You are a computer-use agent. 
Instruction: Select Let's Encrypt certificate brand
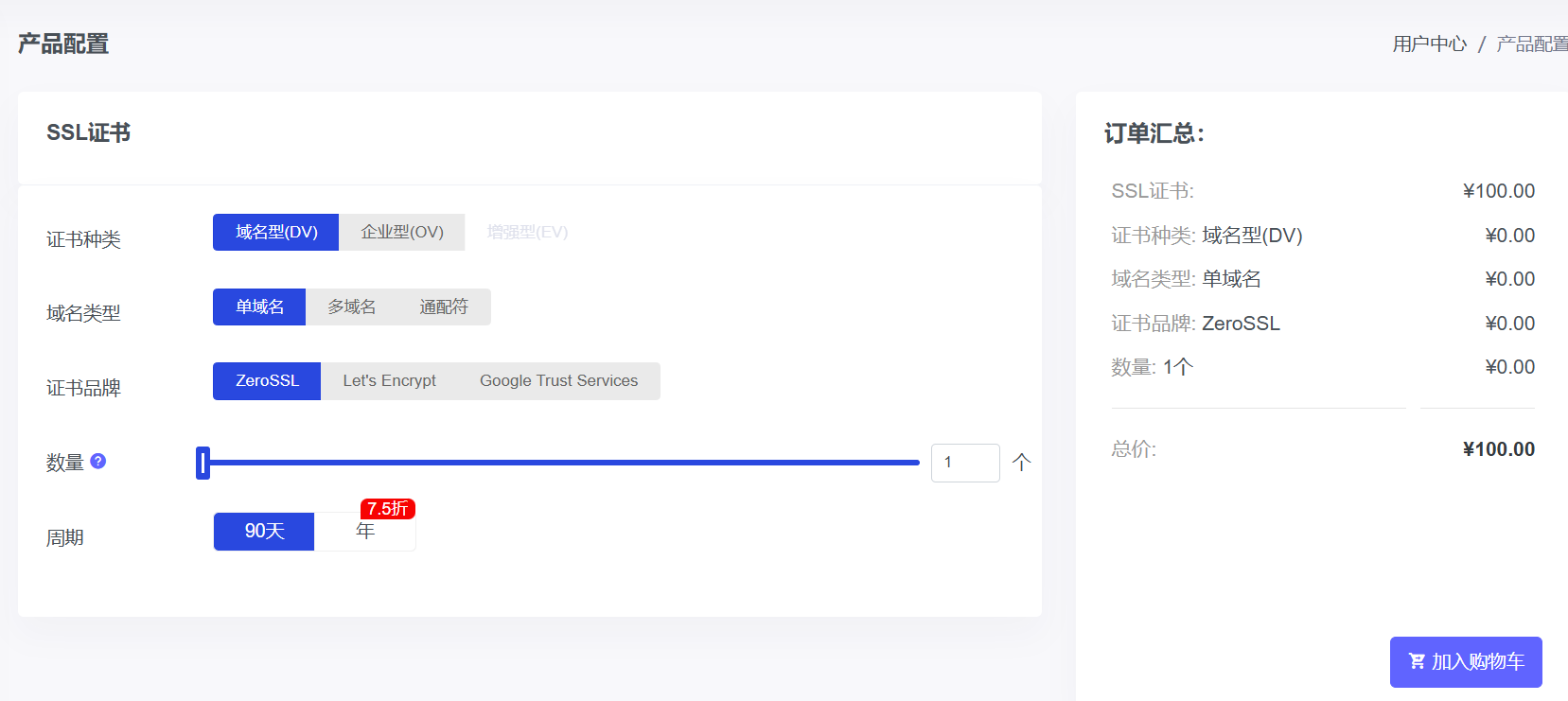389,381
